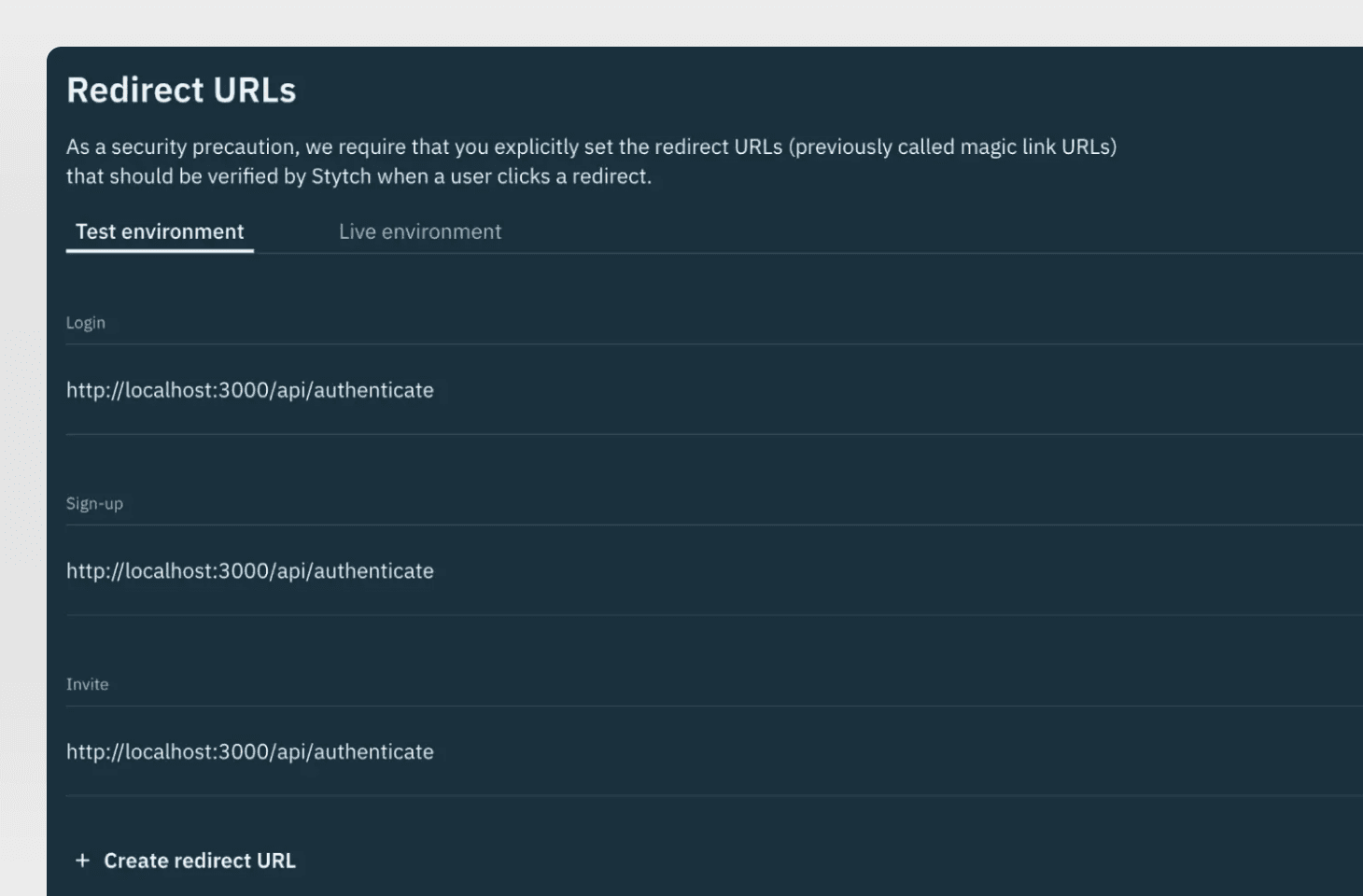Click the white underline beneath Test environment
The height and width of the screenshot is (896, 1363).
160,250
